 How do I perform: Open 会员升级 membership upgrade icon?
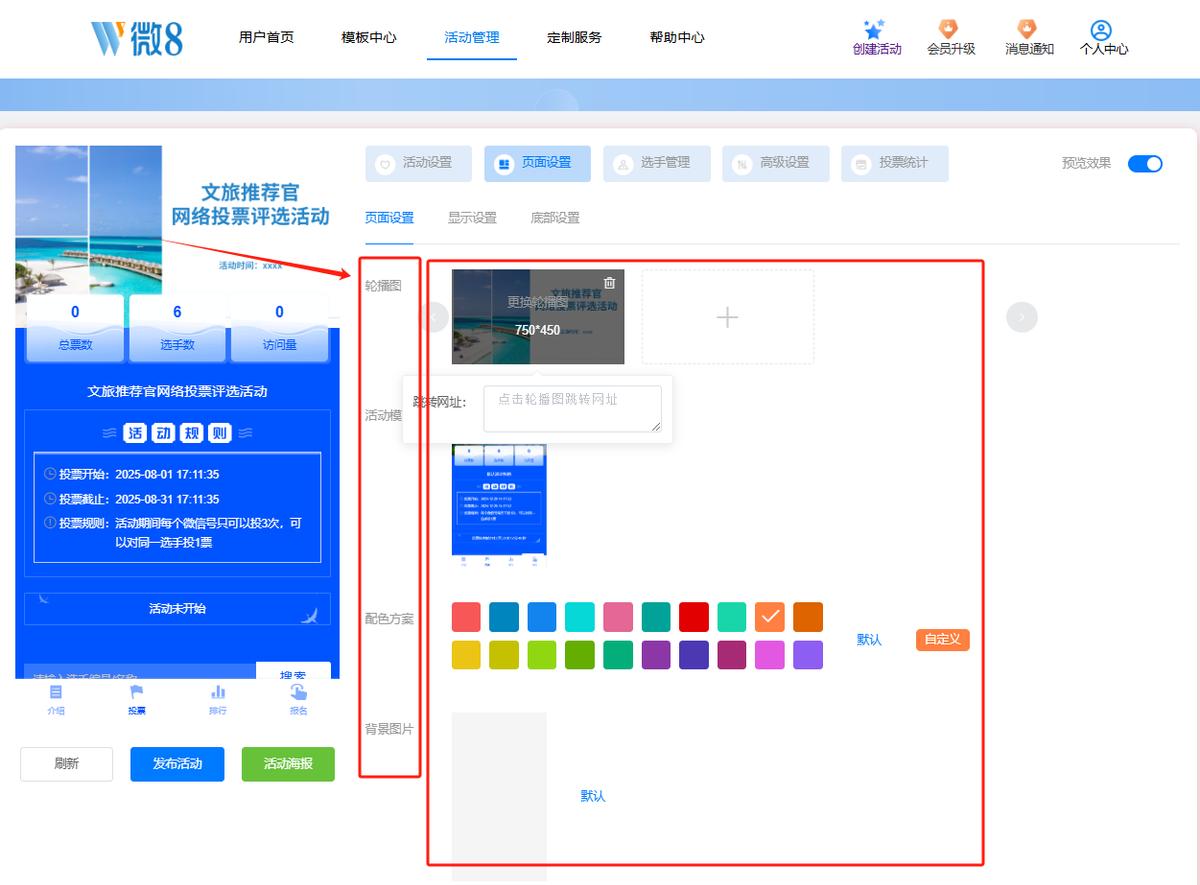[949, 29]
